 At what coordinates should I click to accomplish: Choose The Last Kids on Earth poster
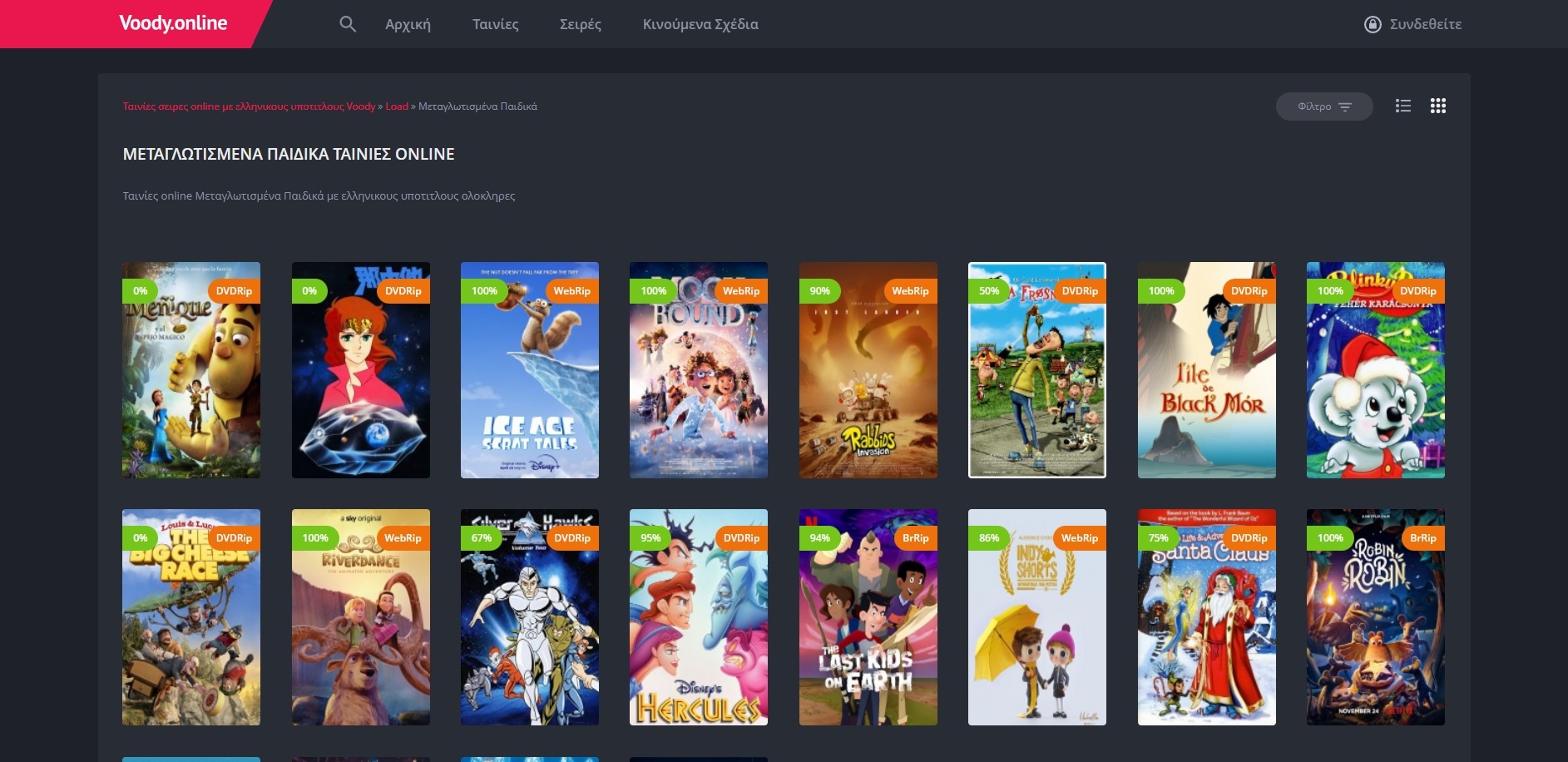(868, 617)
